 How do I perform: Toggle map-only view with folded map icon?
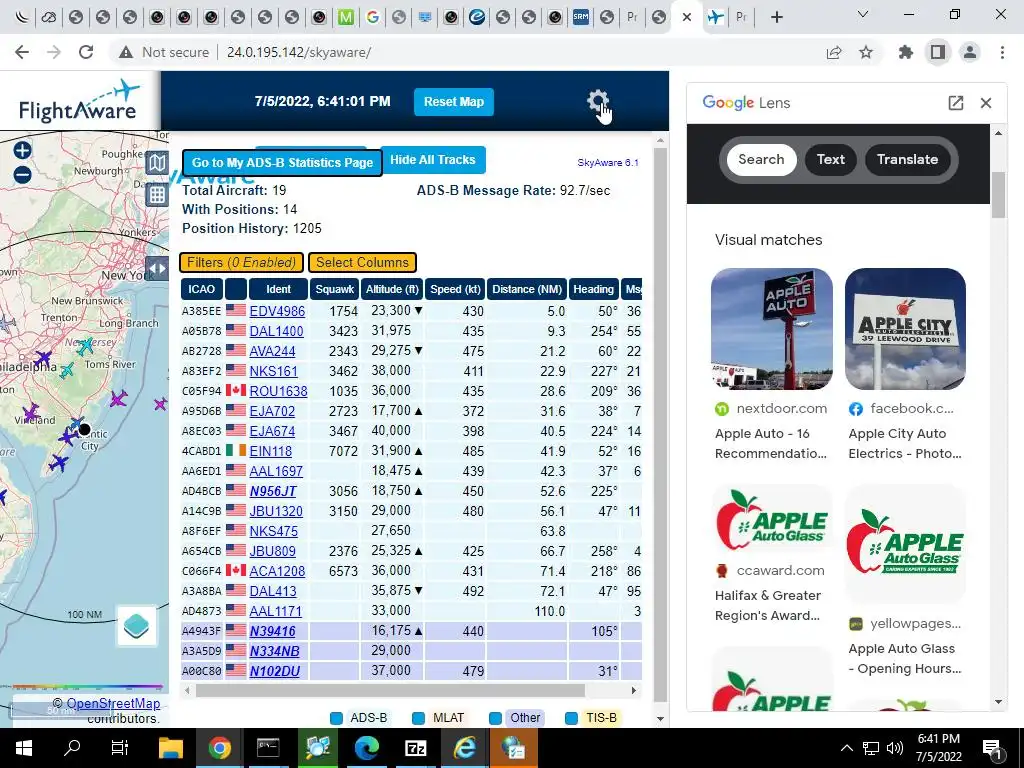157,163
